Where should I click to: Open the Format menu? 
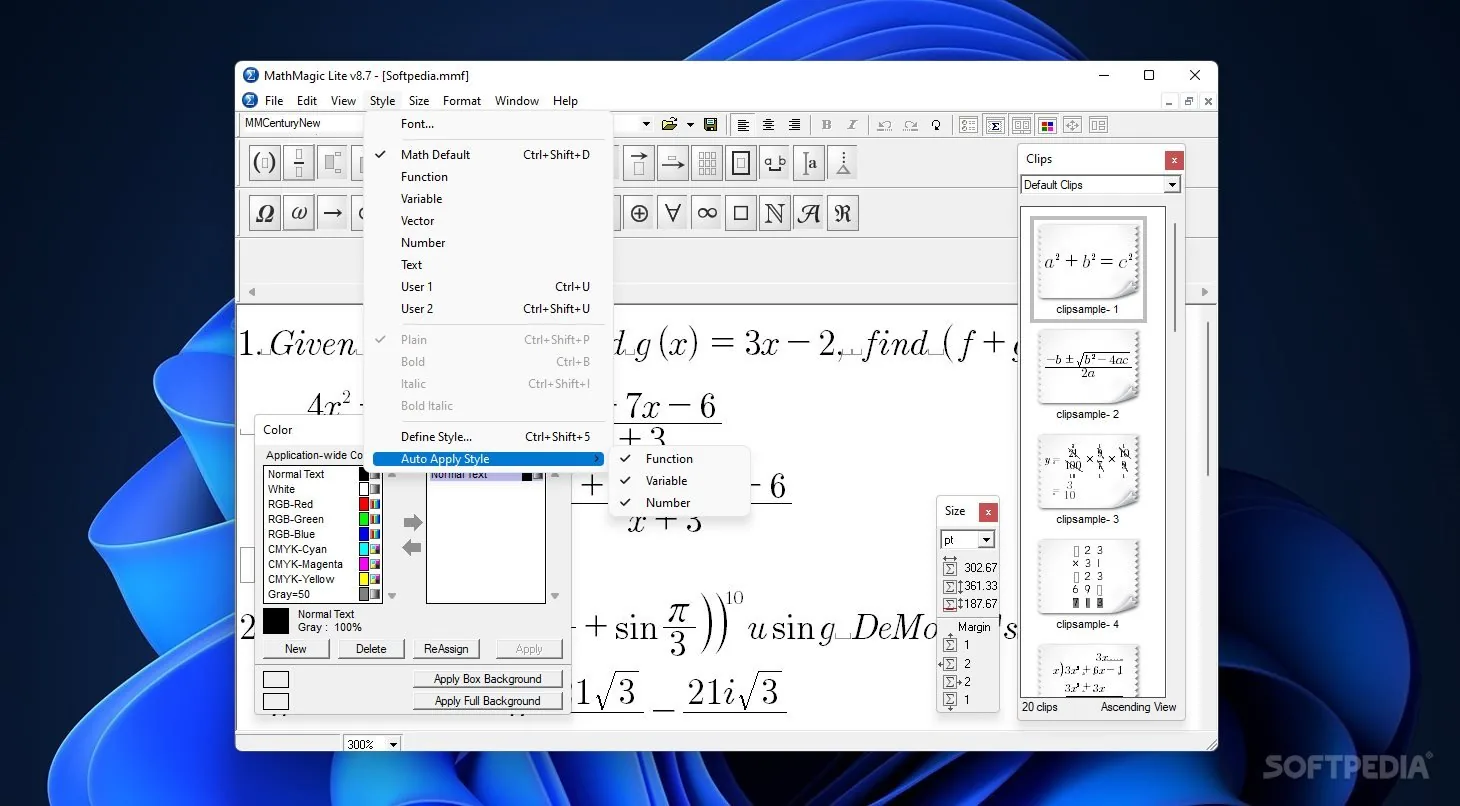[x=462, y=101]
